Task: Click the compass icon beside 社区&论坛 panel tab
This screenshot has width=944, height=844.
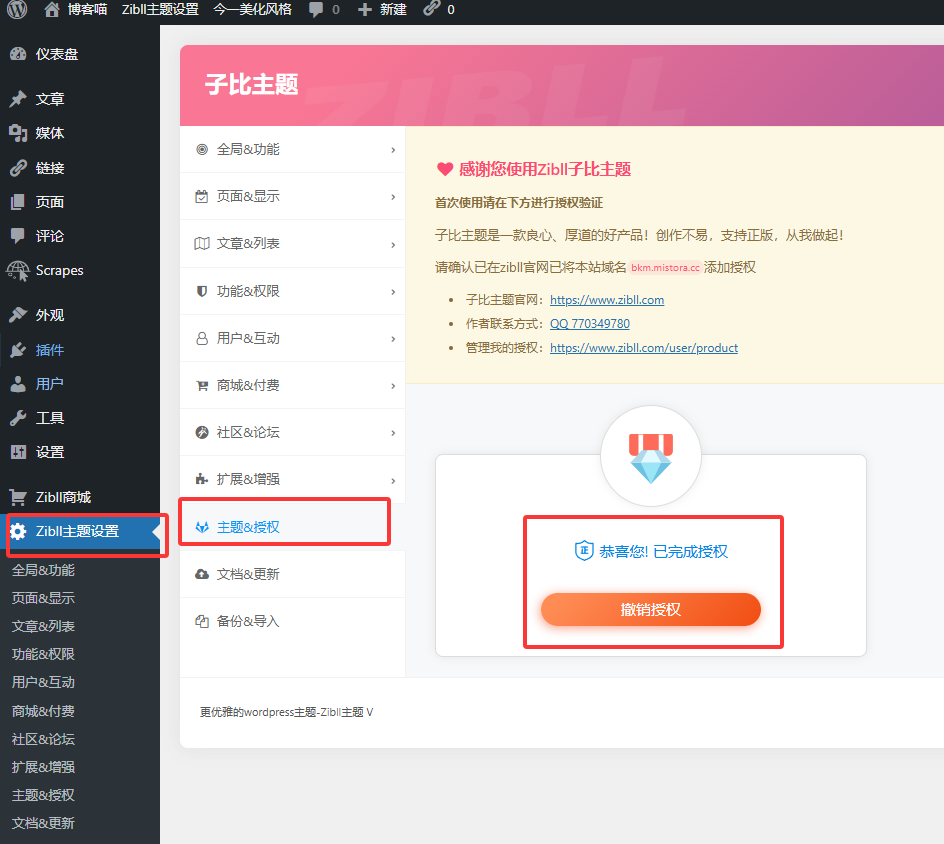Action: click(202, 432)
